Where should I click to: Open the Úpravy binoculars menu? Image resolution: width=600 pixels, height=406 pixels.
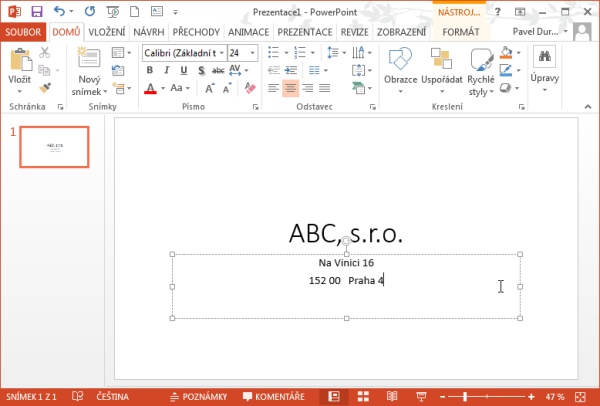[545, 69]
